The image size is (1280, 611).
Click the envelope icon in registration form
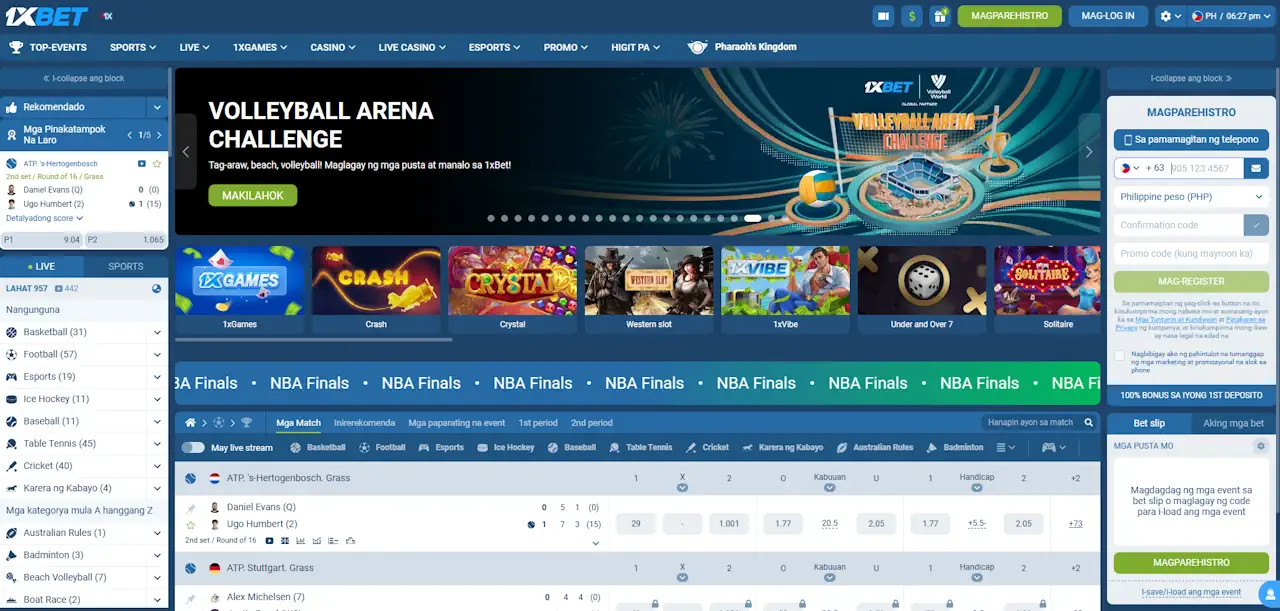[1256, 168]
